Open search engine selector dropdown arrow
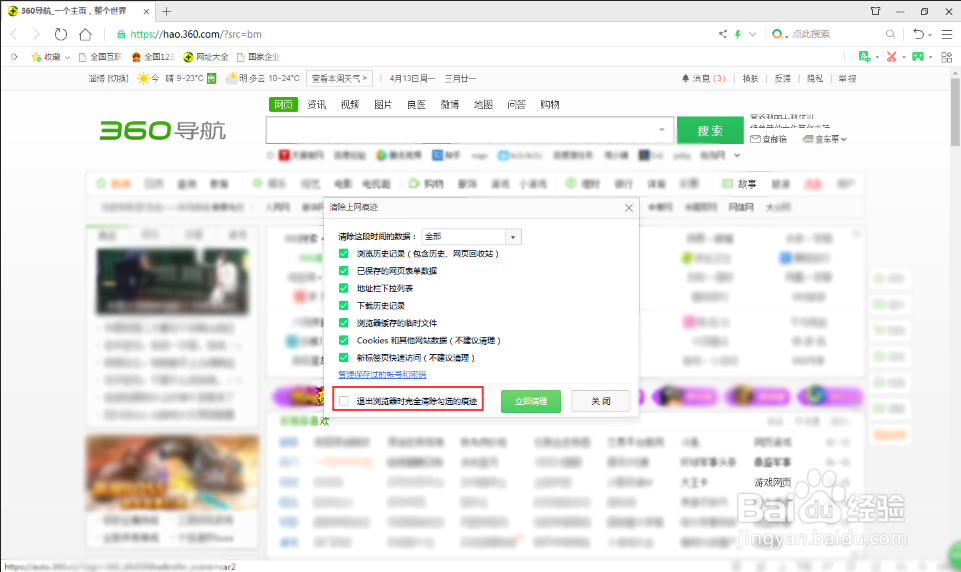Viewport: 961px width, 572px height. [x=786, y=36]
